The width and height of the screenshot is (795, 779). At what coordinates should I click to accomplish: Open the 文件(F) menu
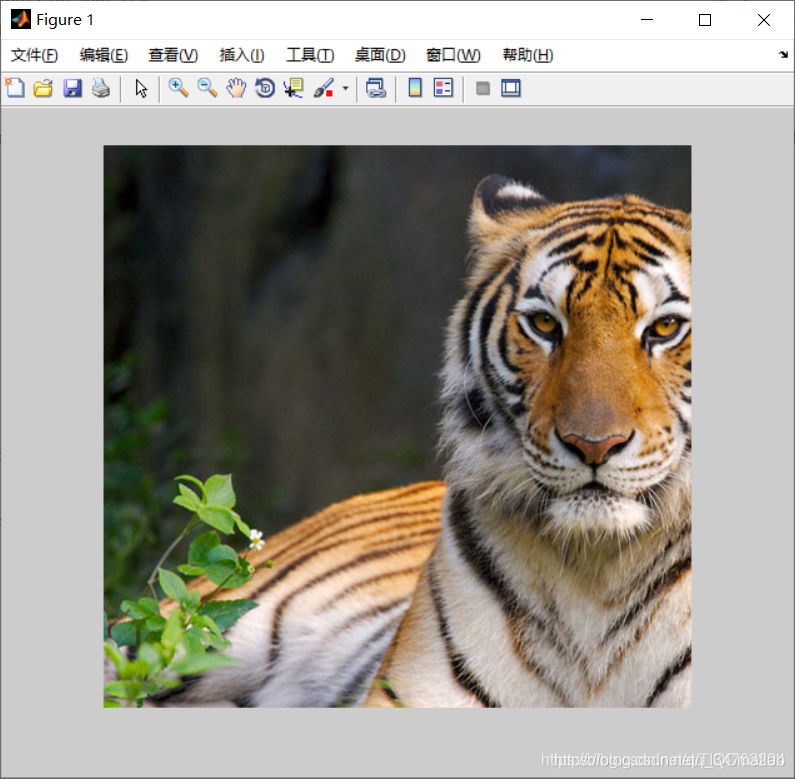pos(34,55)
